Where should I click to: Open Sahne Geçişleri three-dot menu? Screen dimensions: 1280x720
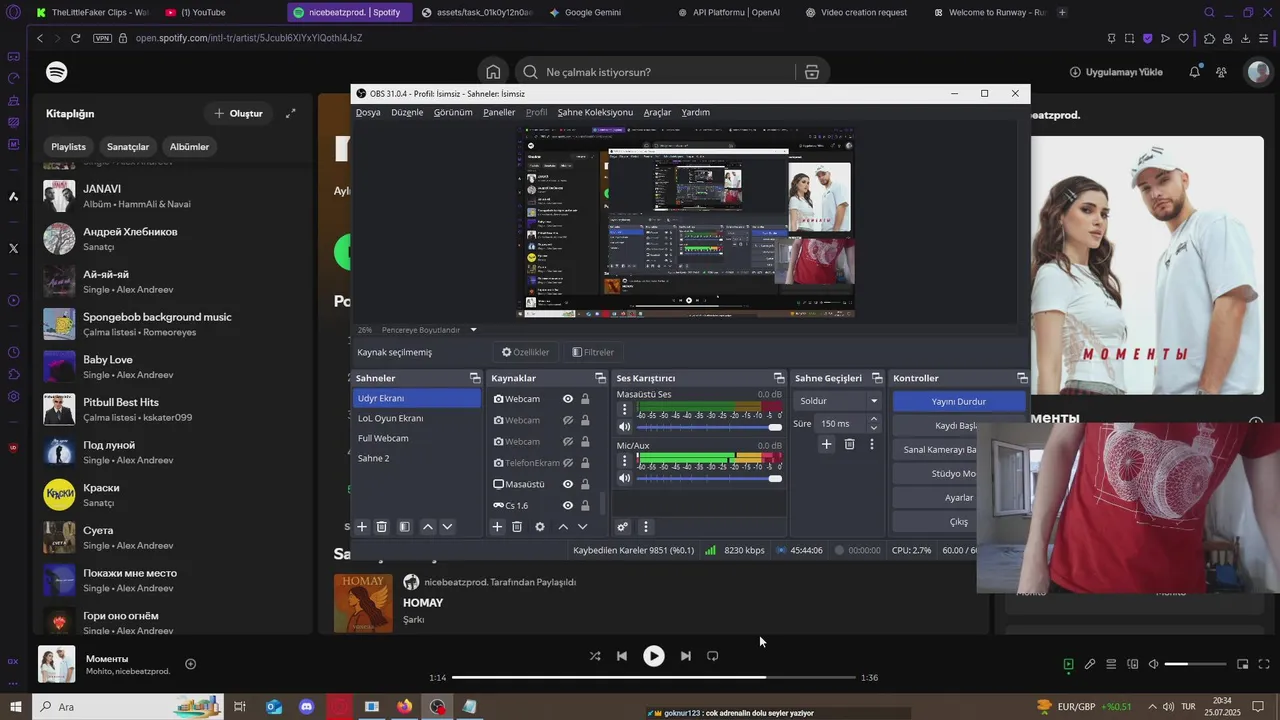[x=871, y=444]
